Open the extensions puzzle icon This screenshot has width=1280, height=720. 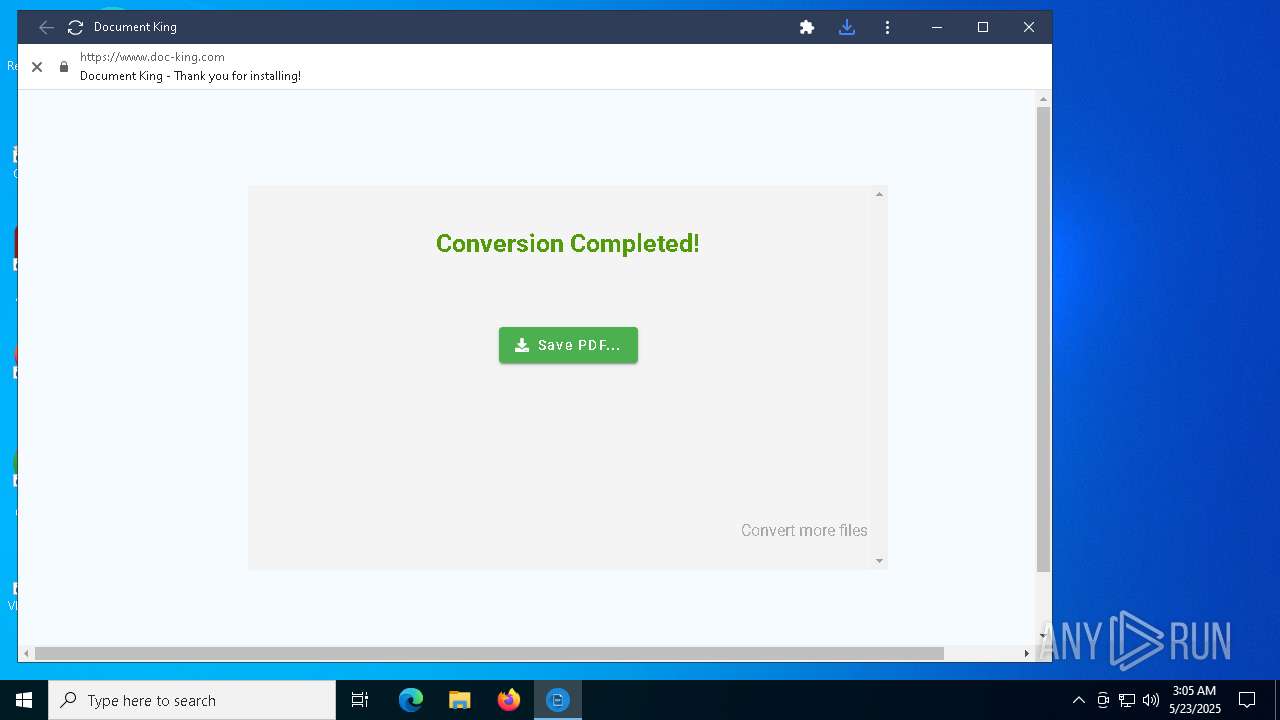(x=807, y=27)
